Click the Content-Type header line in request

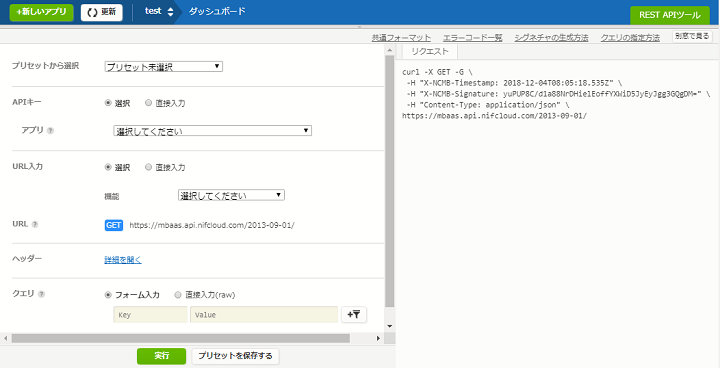tap(488, 105)
